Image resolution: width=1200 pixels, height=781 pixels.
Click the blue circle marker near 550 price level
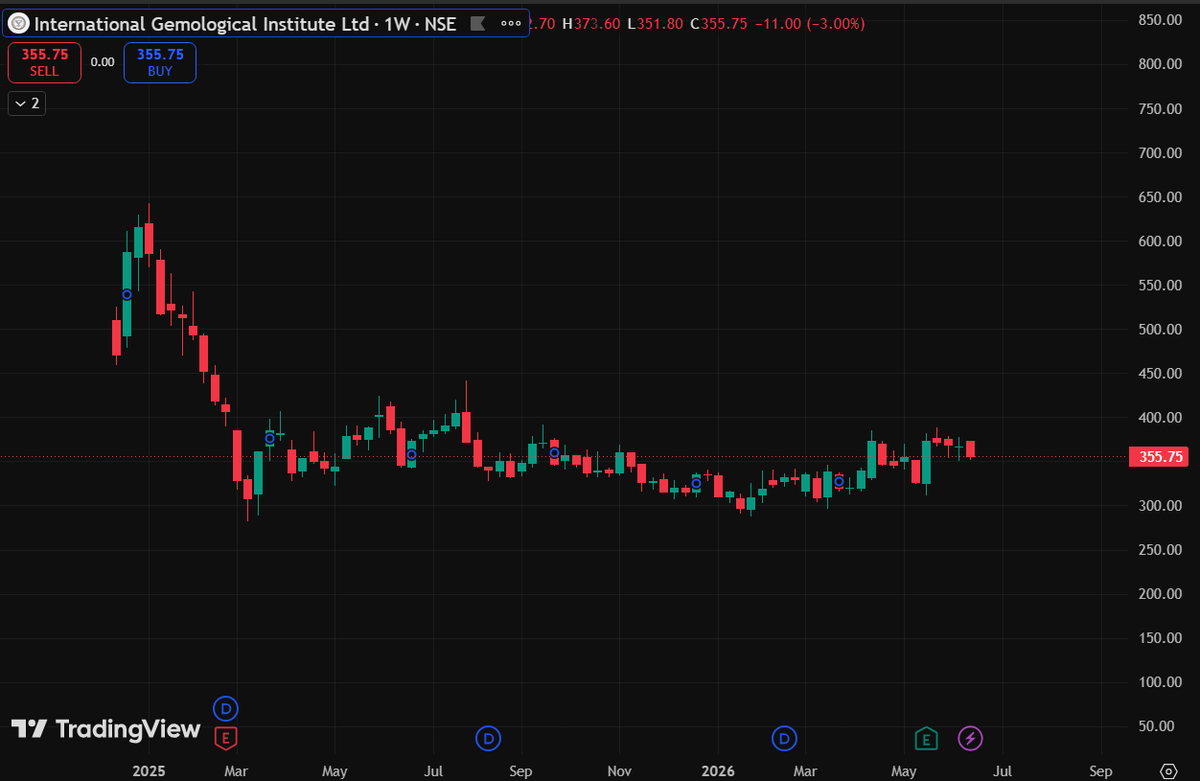(127, 294)
